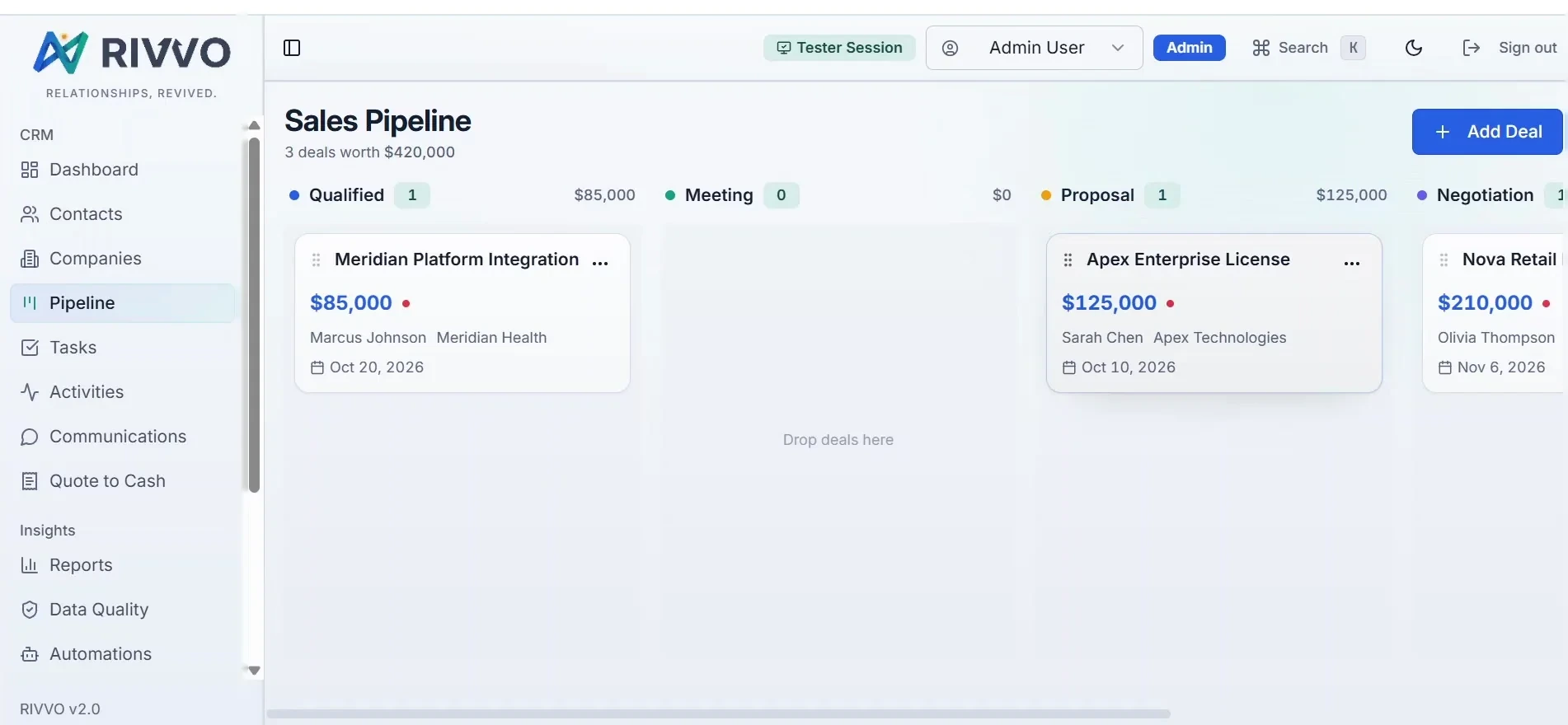
Task: Switch to dark mode with moon icon
Action: [1414, 48]
